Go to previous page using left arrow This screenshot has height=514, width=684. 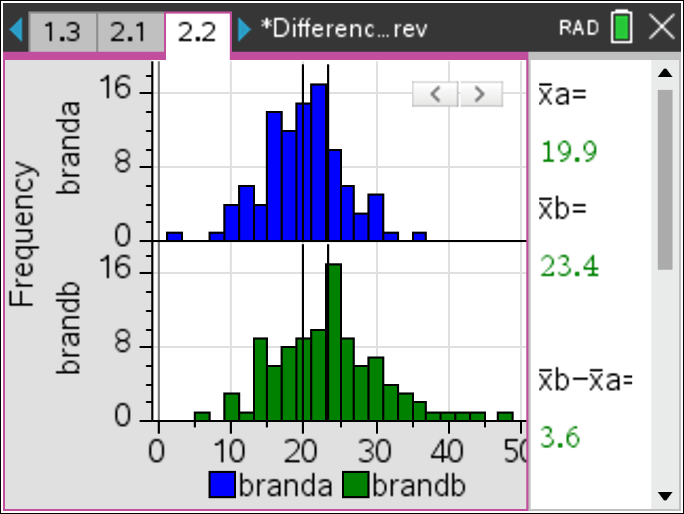(x=14, y=30)
